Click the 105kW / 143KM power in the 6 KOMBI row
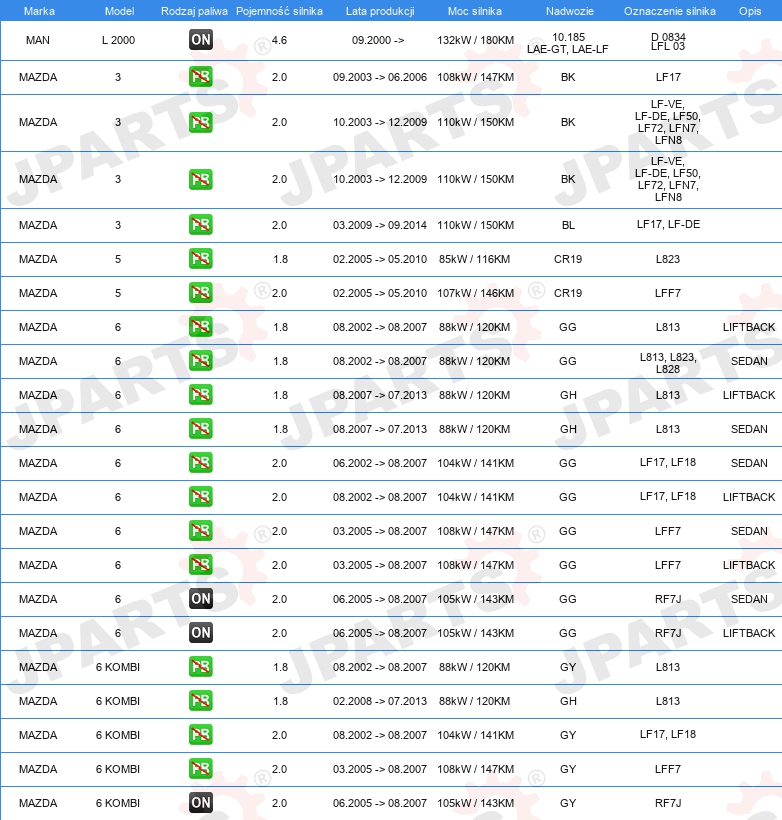 [x=475, y=803]
